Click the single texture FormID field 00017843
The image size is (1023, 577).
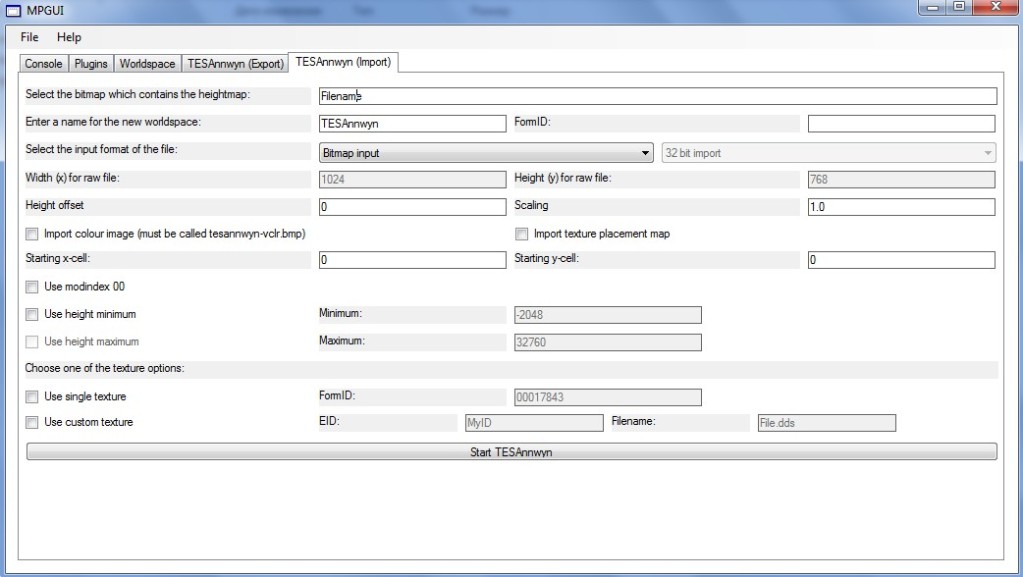pos(607,397)
